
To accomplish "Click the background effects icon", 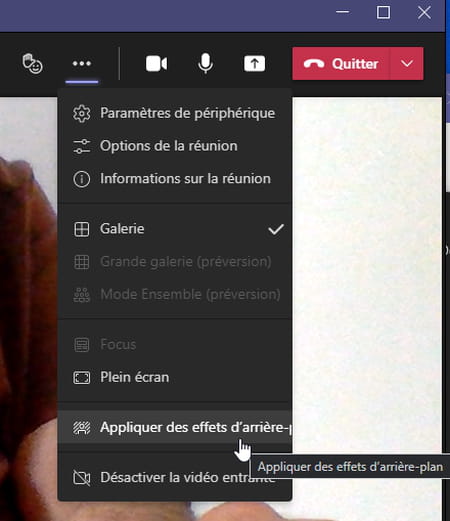I will 82,428.
